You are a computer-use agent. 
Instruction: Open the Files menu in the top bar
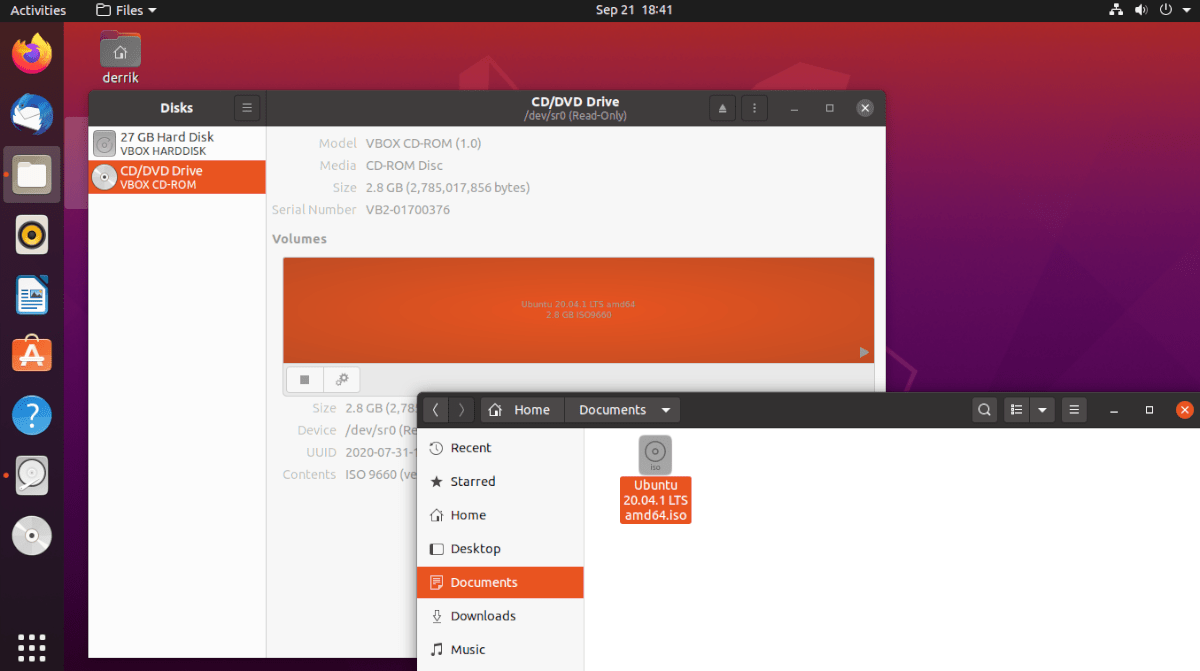(x=124, y=10)
